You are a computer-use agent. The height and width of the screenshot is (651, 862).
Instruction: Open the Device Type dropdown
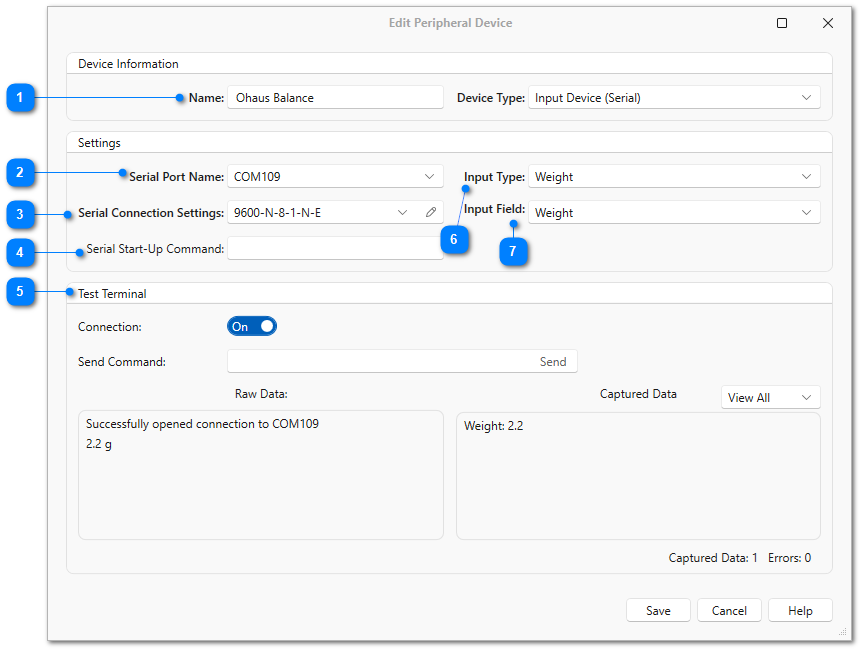click(674, 98)
